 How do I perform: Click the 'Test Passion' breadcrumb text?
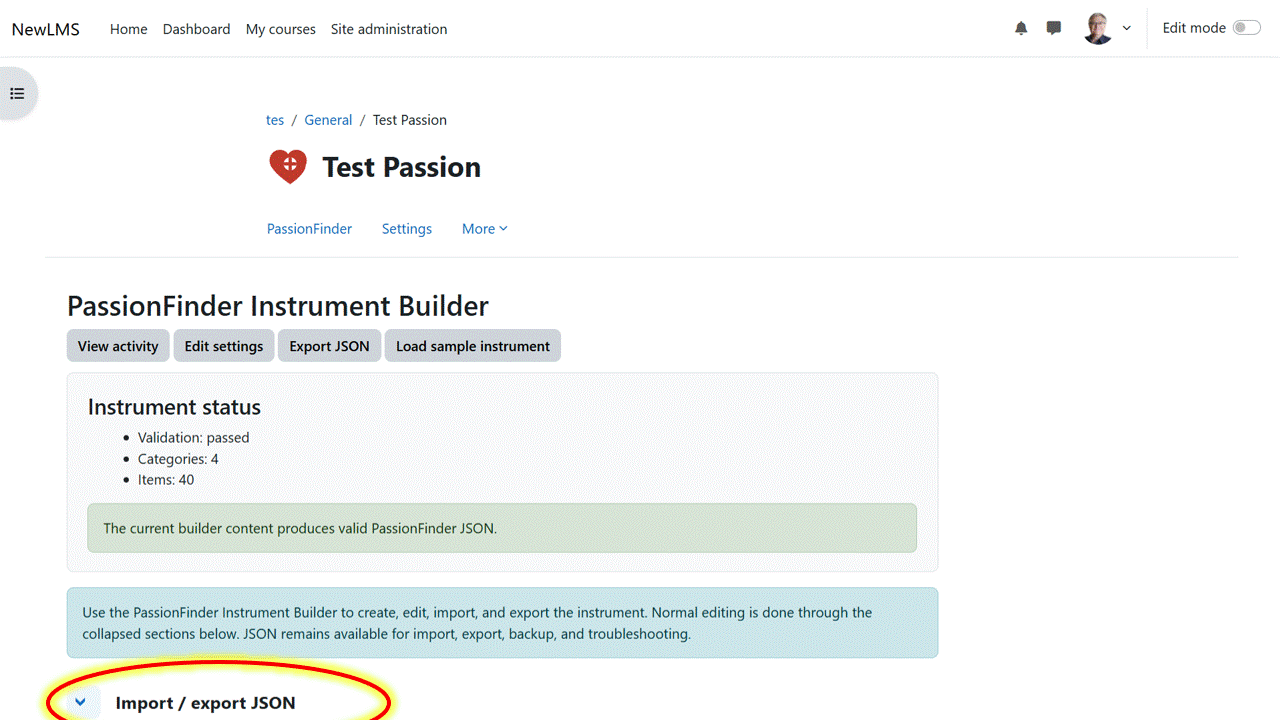pyautogui.click(x=410, y=120)
